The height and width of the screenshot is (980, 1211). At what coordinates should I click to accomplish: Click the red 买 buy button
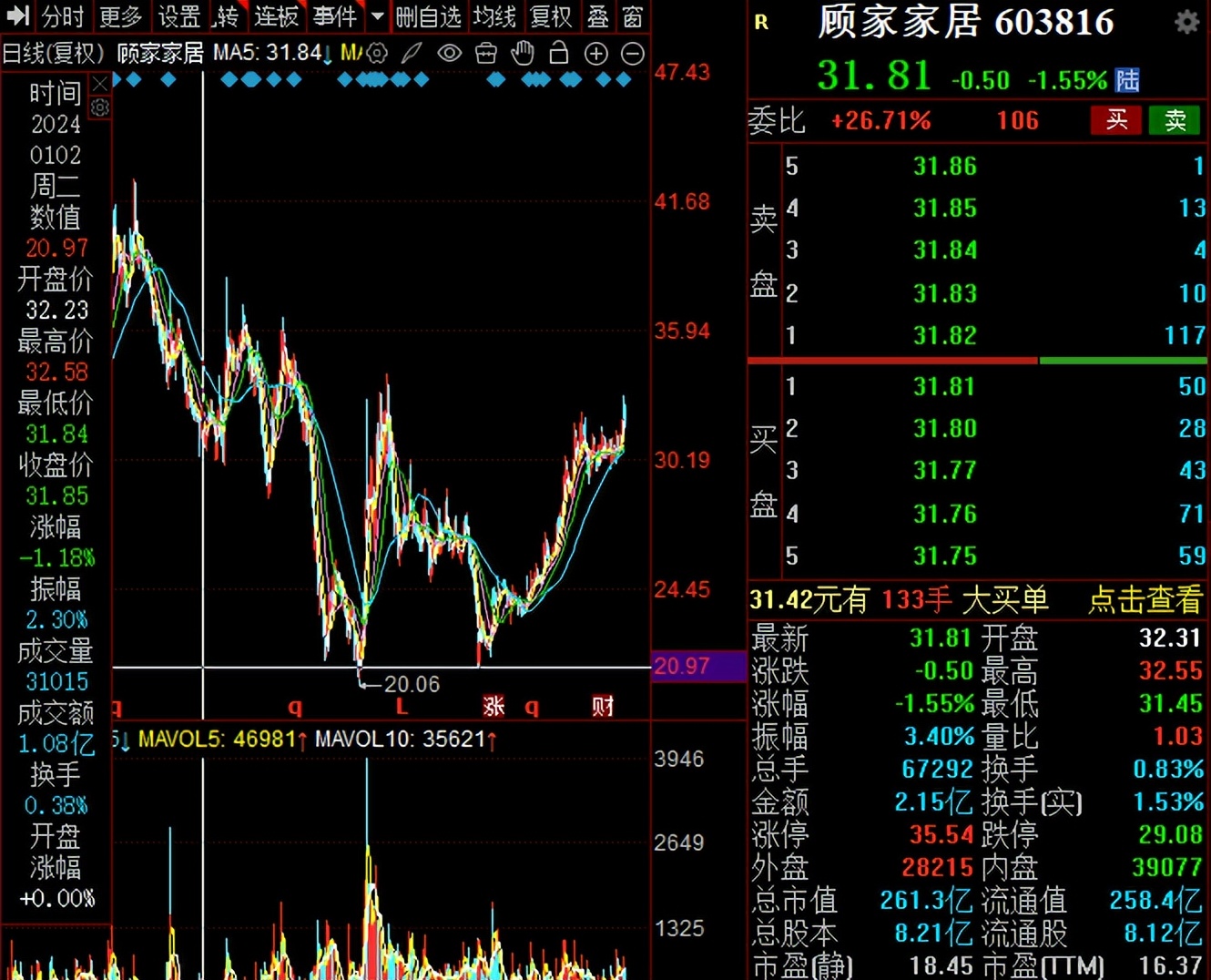(1116, 120)
